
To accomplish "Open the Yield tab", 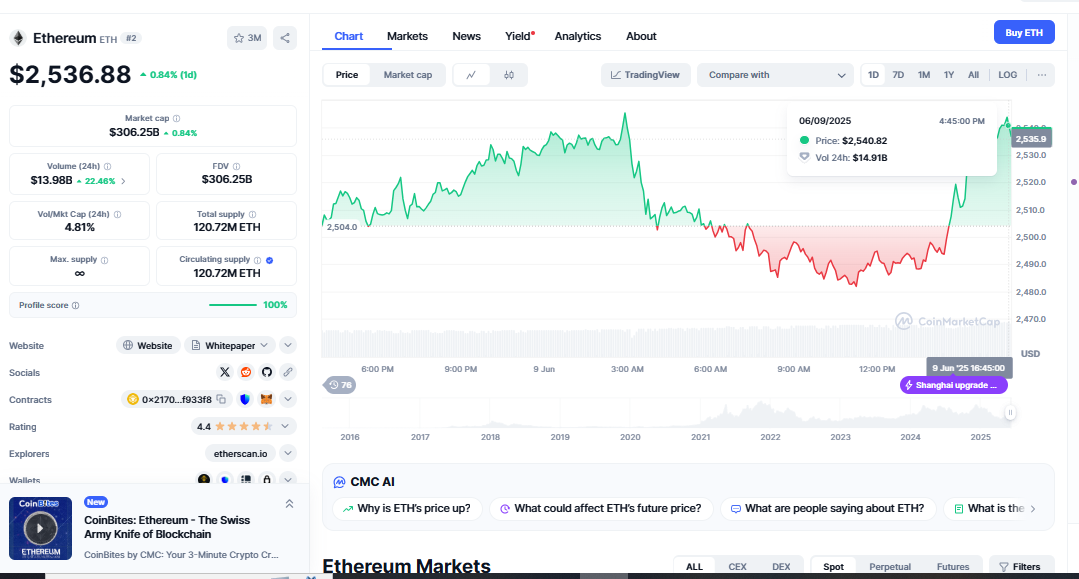I will point(518,36).
